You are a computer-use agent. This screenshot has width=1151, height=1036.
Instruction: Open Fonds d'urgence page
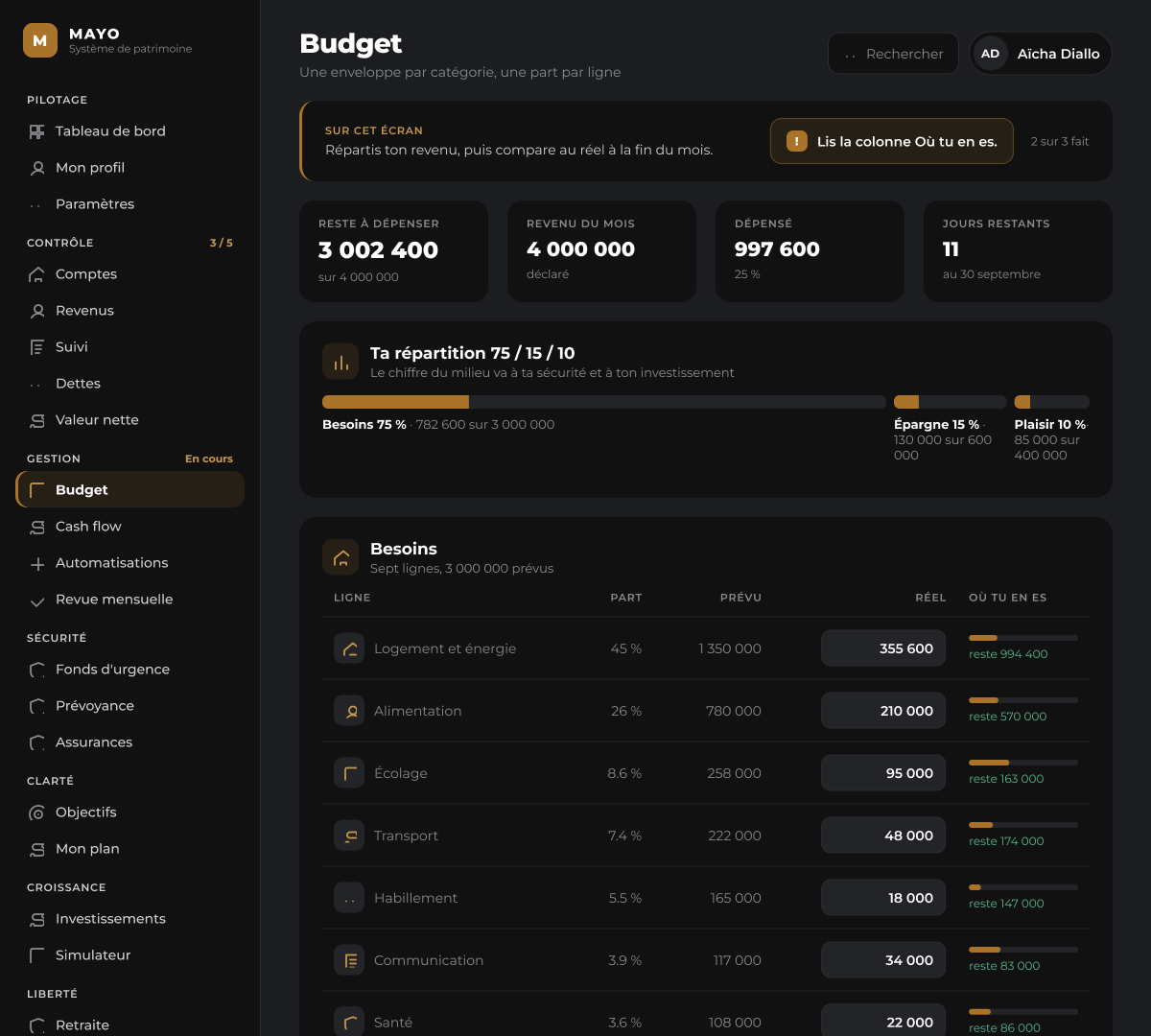pyautogui.click(x=130, y=670)
